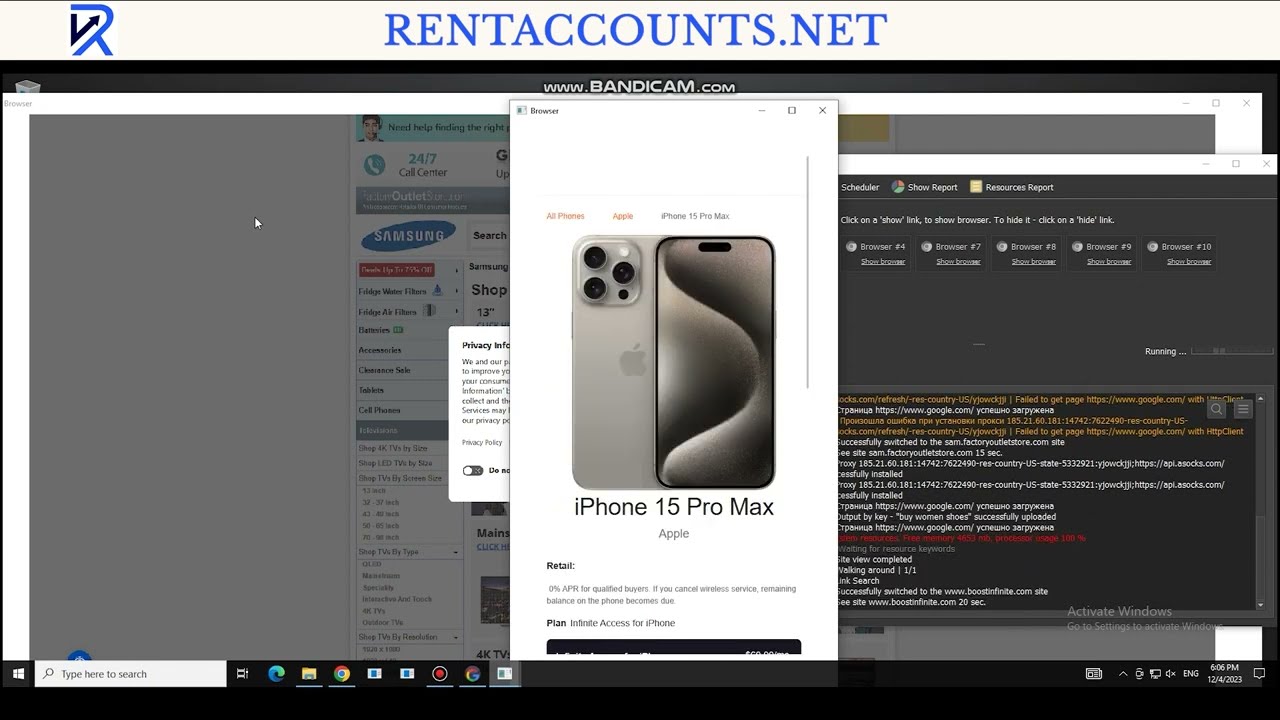This screenshot has height=720, width=1280.
Task: Open the Resources Report list icon
Action: 976,187
